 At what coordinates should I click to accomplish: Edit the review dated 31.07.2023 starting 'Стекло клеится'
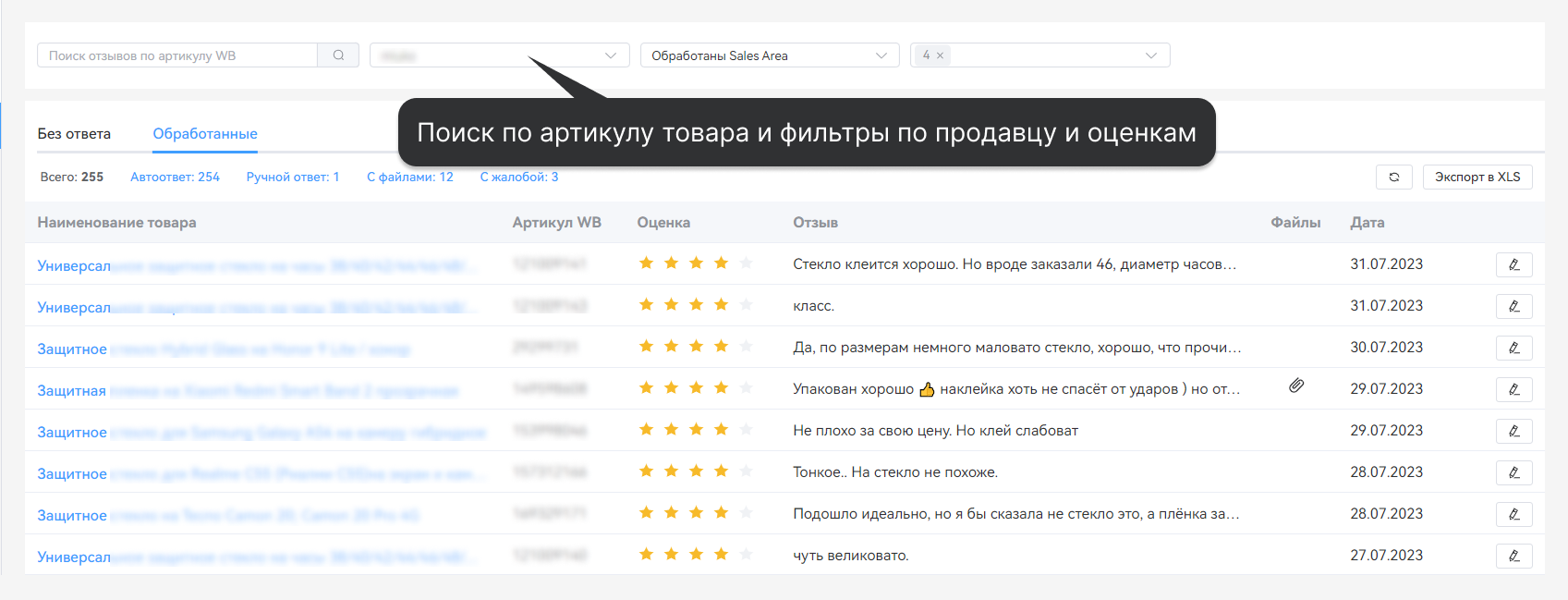(1513, 264)
